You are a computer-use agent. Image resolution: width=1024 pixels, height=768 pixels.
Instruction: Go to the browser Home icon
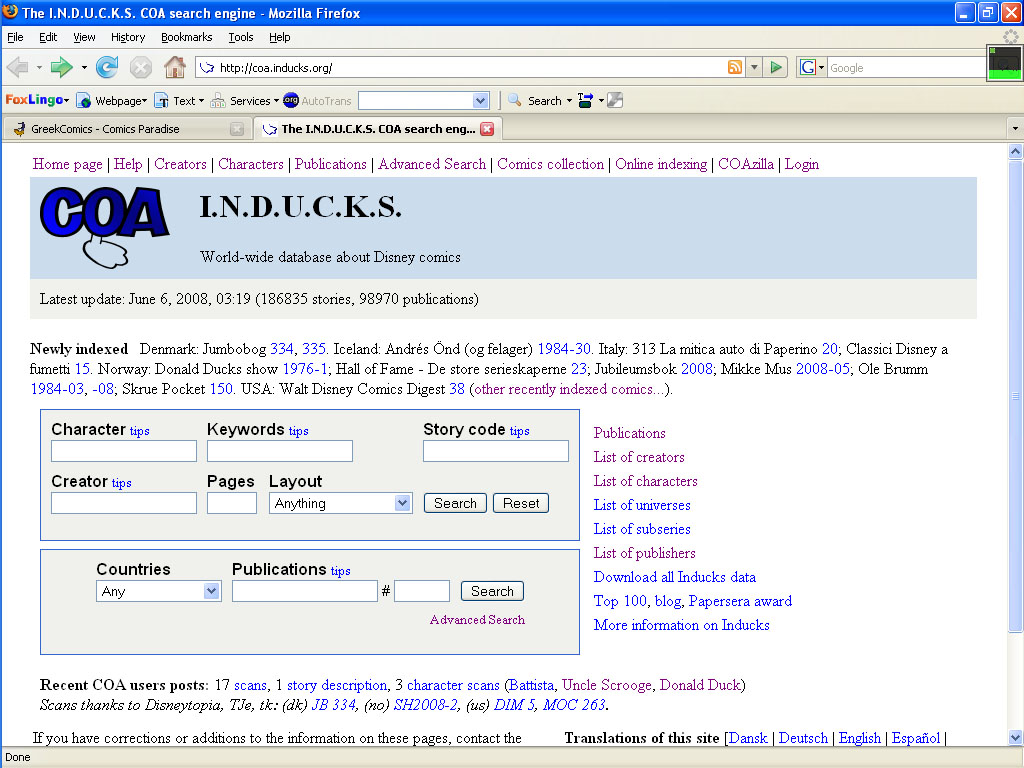click(174, 67)
